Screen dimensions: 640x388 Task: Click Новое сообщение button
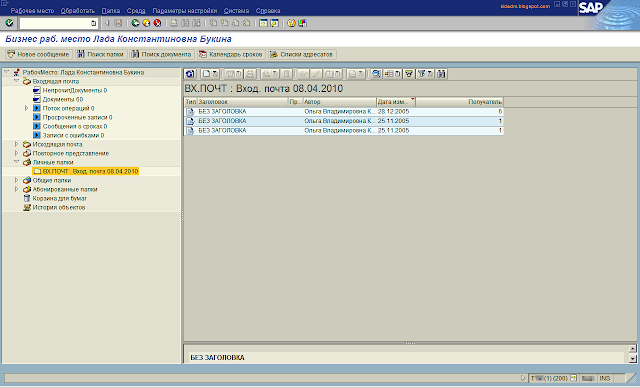coord(39,54)
